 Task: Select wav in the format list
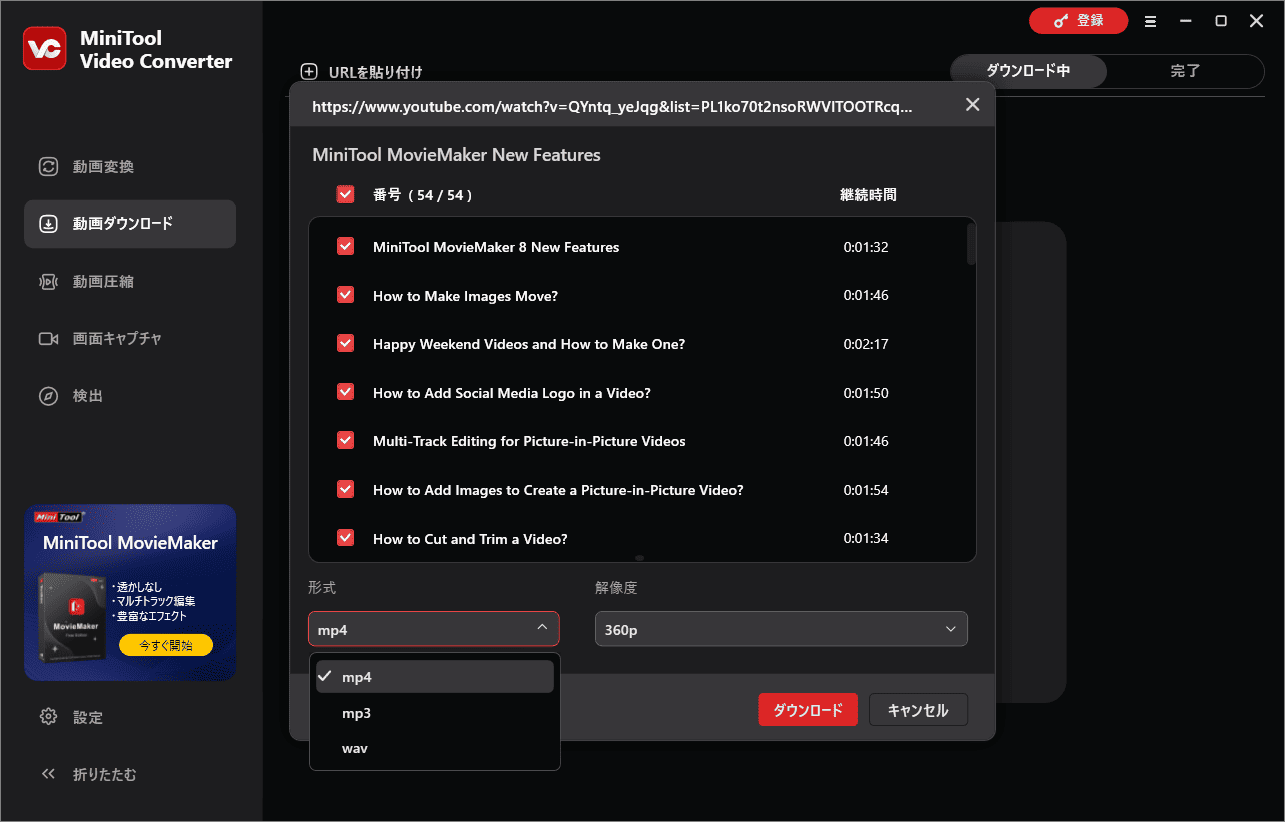coord(435,748)
